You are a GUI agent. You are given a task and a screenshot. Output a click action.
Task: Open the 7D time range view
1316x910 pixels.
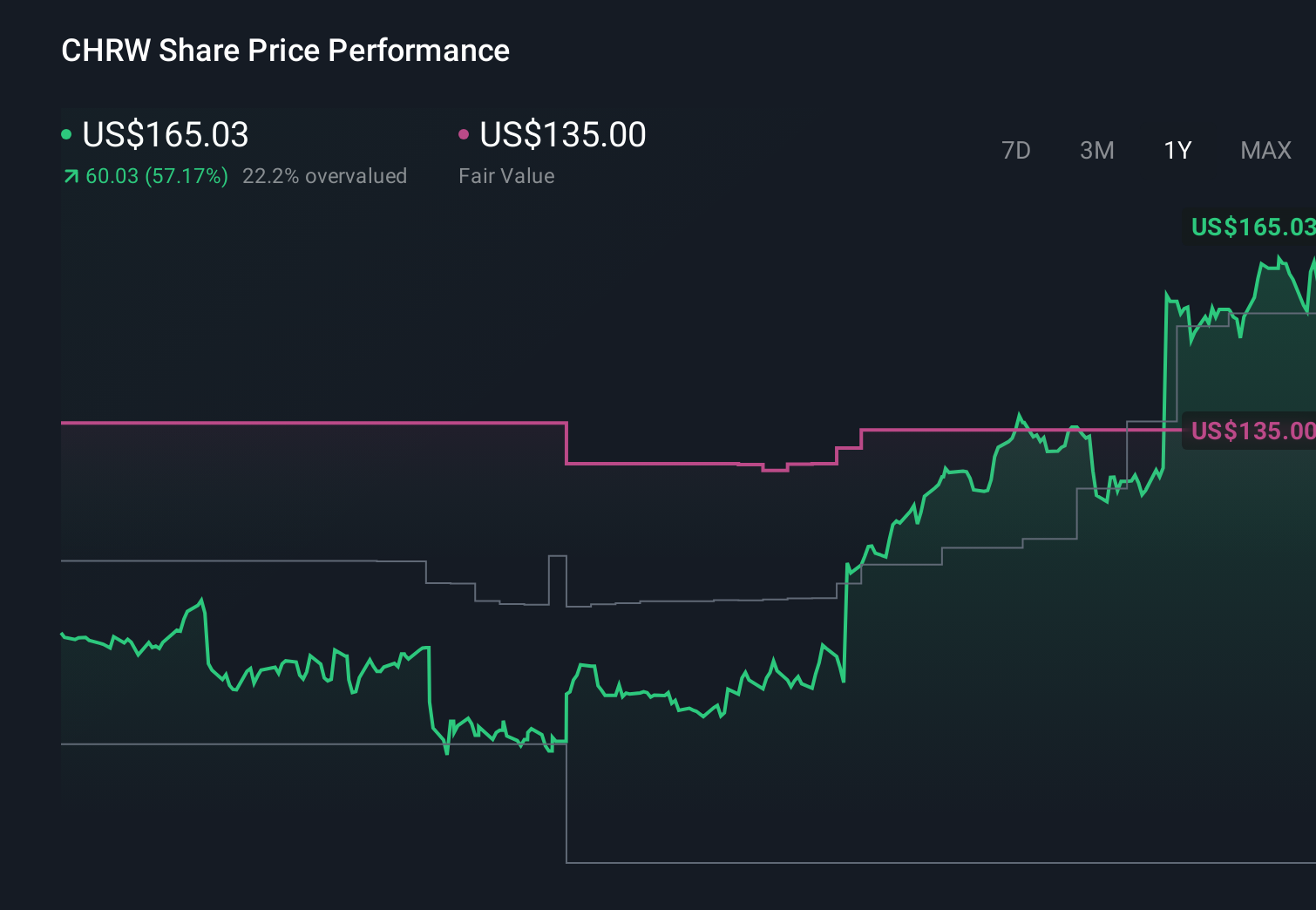pos(1016,150)
